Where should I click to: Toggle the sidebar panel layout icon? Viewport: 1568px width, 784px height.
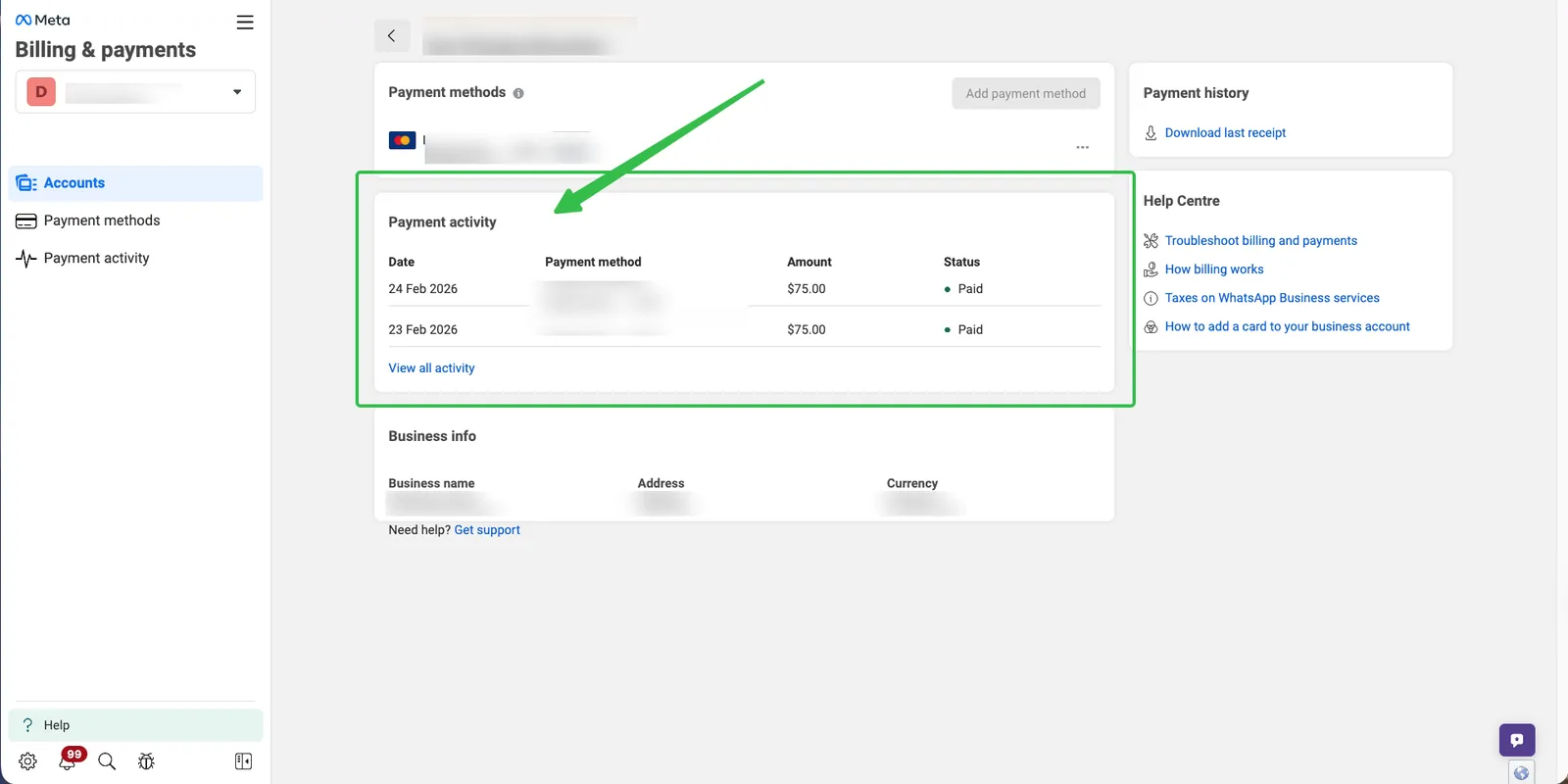[x=244, y=761]
